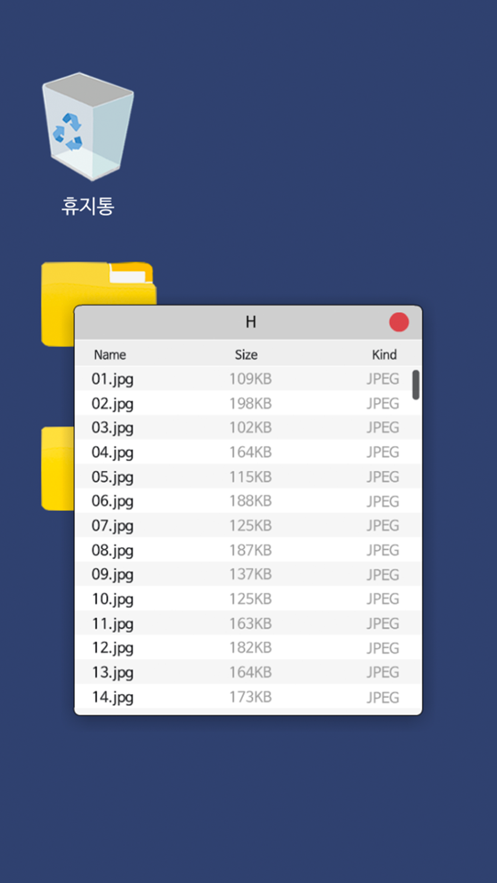Viewport: 497px width, 883px height.
Task: Sort files by Kind column header
Action: coord(384,355)
